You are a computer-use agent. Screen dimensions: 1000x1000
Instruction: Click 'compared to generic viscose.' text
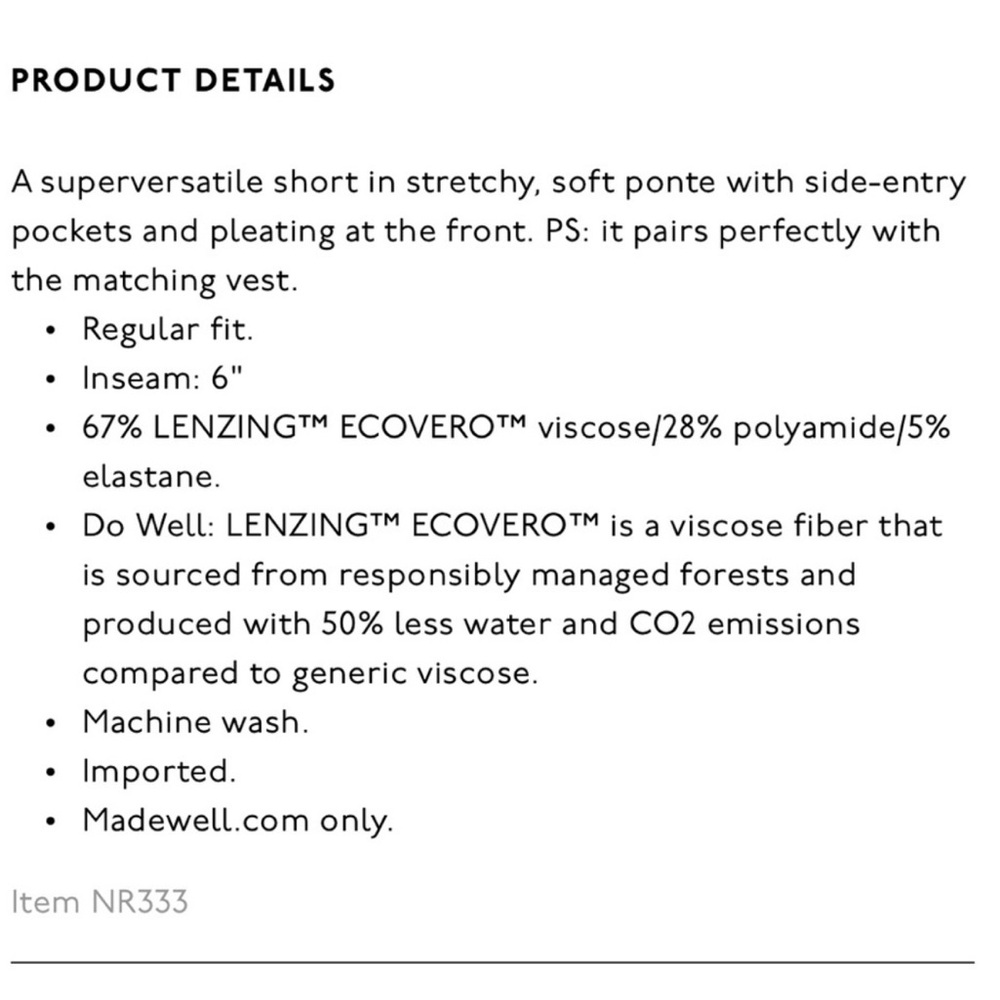tap(310, 673)
